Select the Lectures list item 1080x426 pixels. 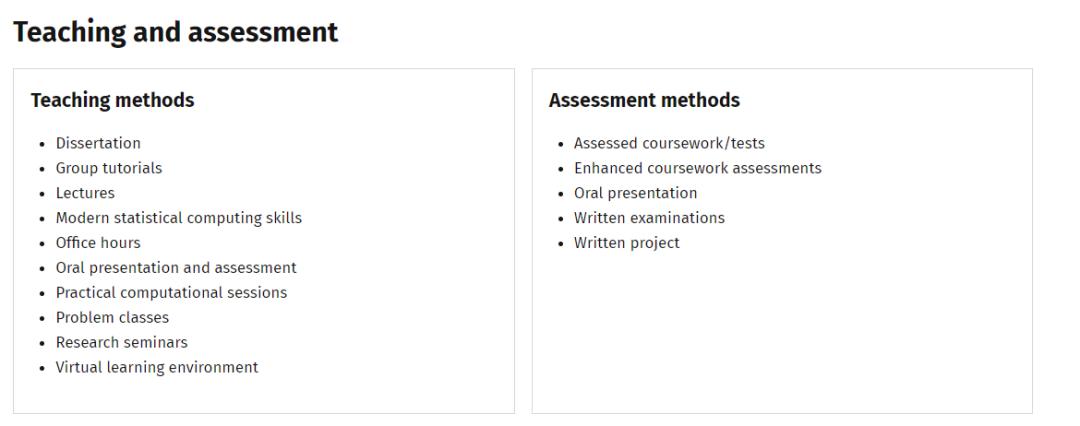[85, 193]
